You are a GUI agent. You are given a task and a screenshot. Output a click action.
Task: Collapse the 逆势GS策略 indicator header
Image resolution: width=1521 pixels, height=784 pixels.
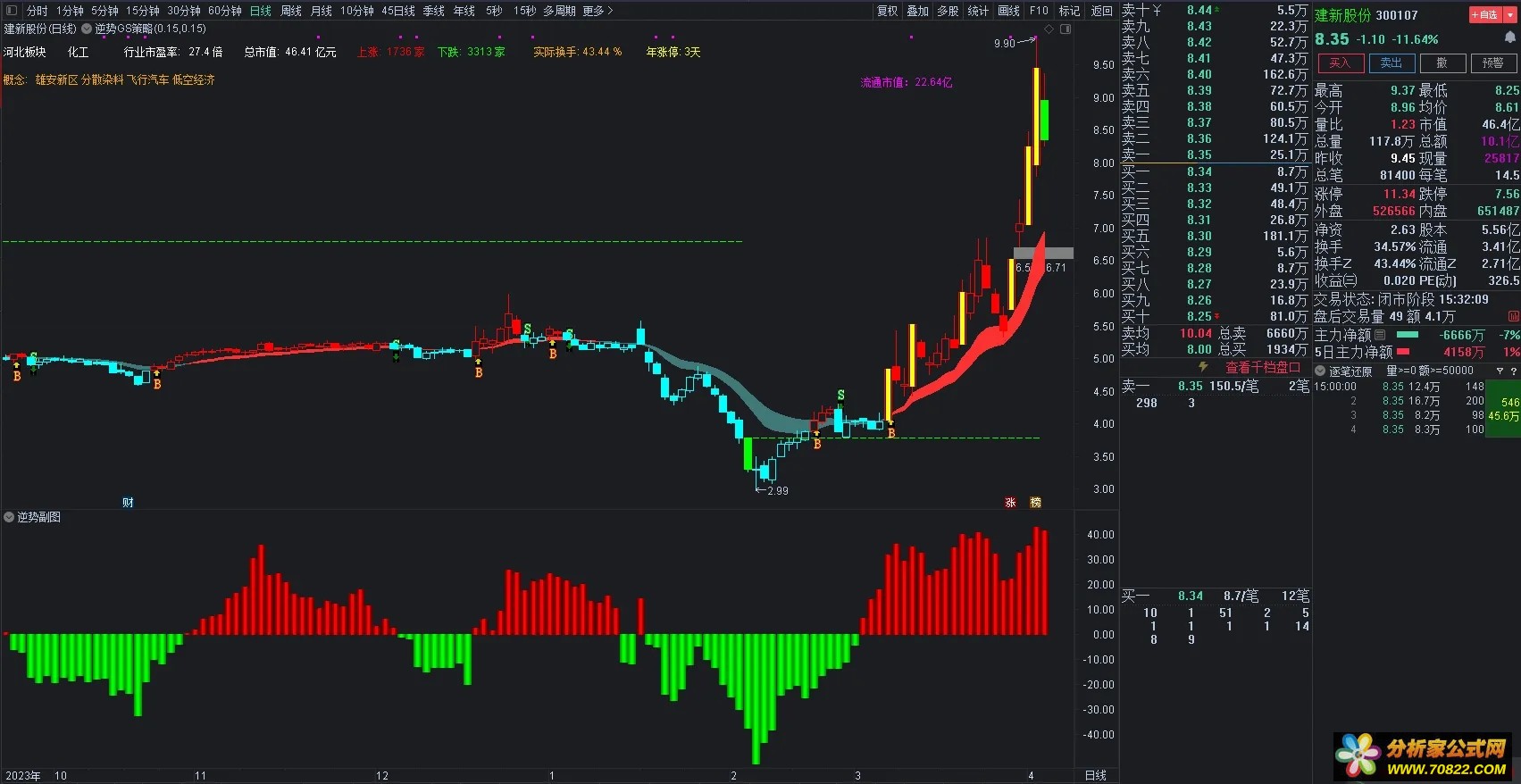click(x=87, y=29)
